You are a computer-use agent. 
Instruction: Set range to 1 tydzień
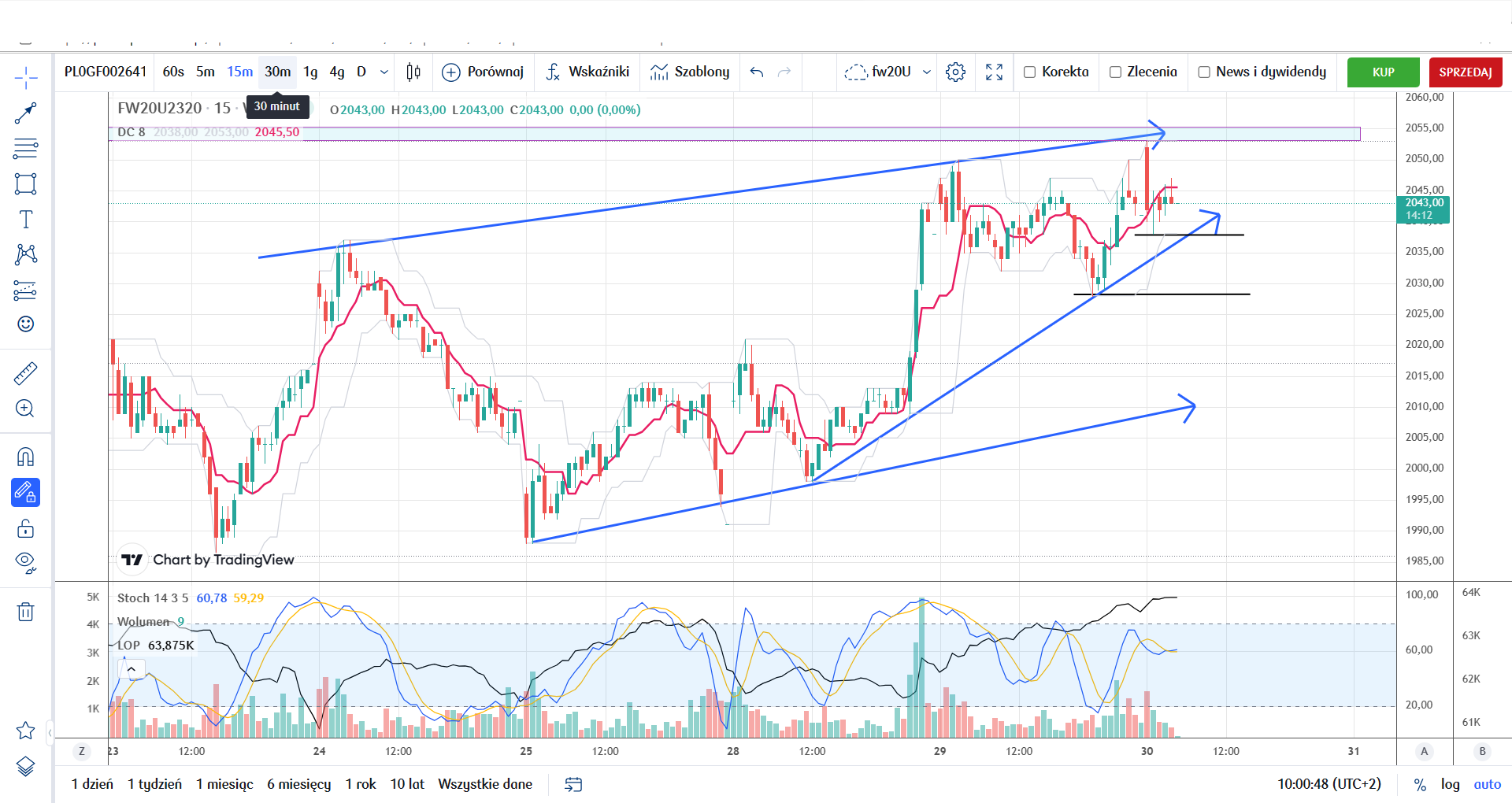coord(154,784)
